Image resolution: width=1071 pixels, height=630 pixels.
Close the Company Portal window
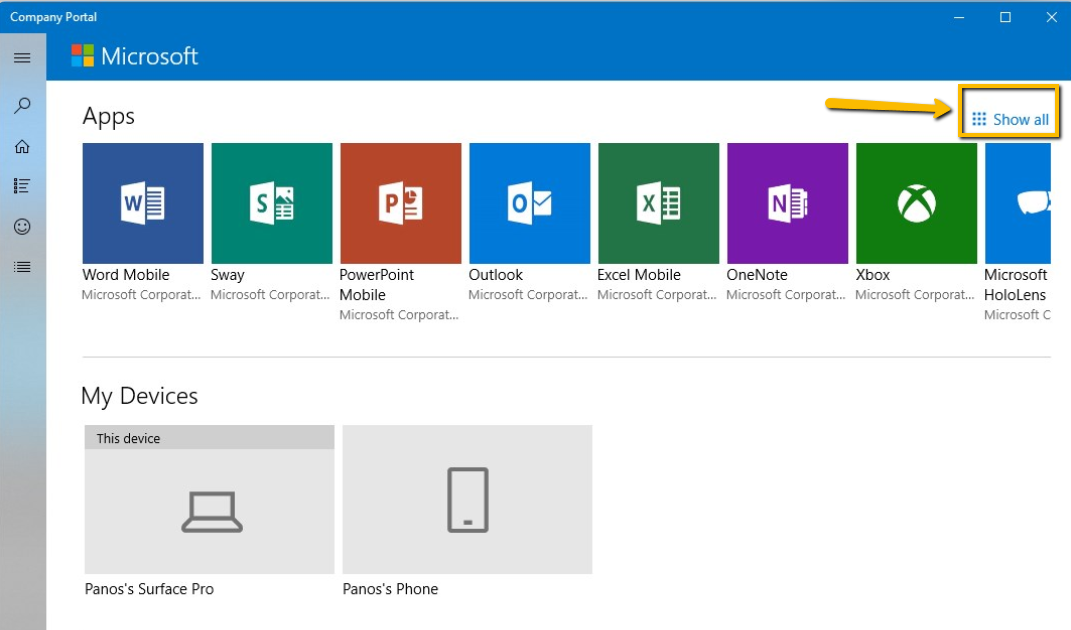(x=1052, y=17)
